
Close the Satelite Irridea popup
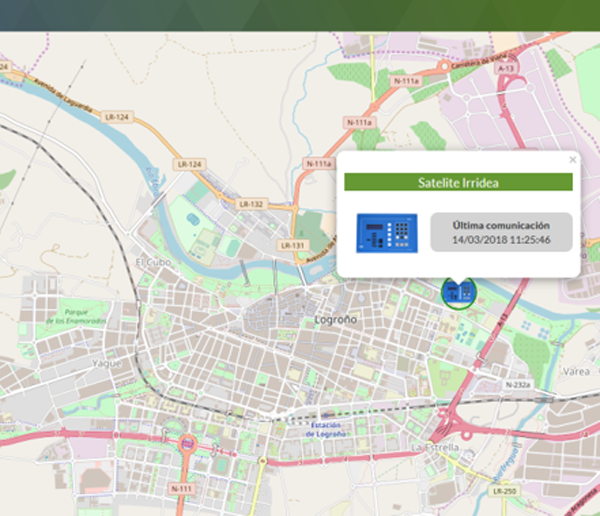573,159
